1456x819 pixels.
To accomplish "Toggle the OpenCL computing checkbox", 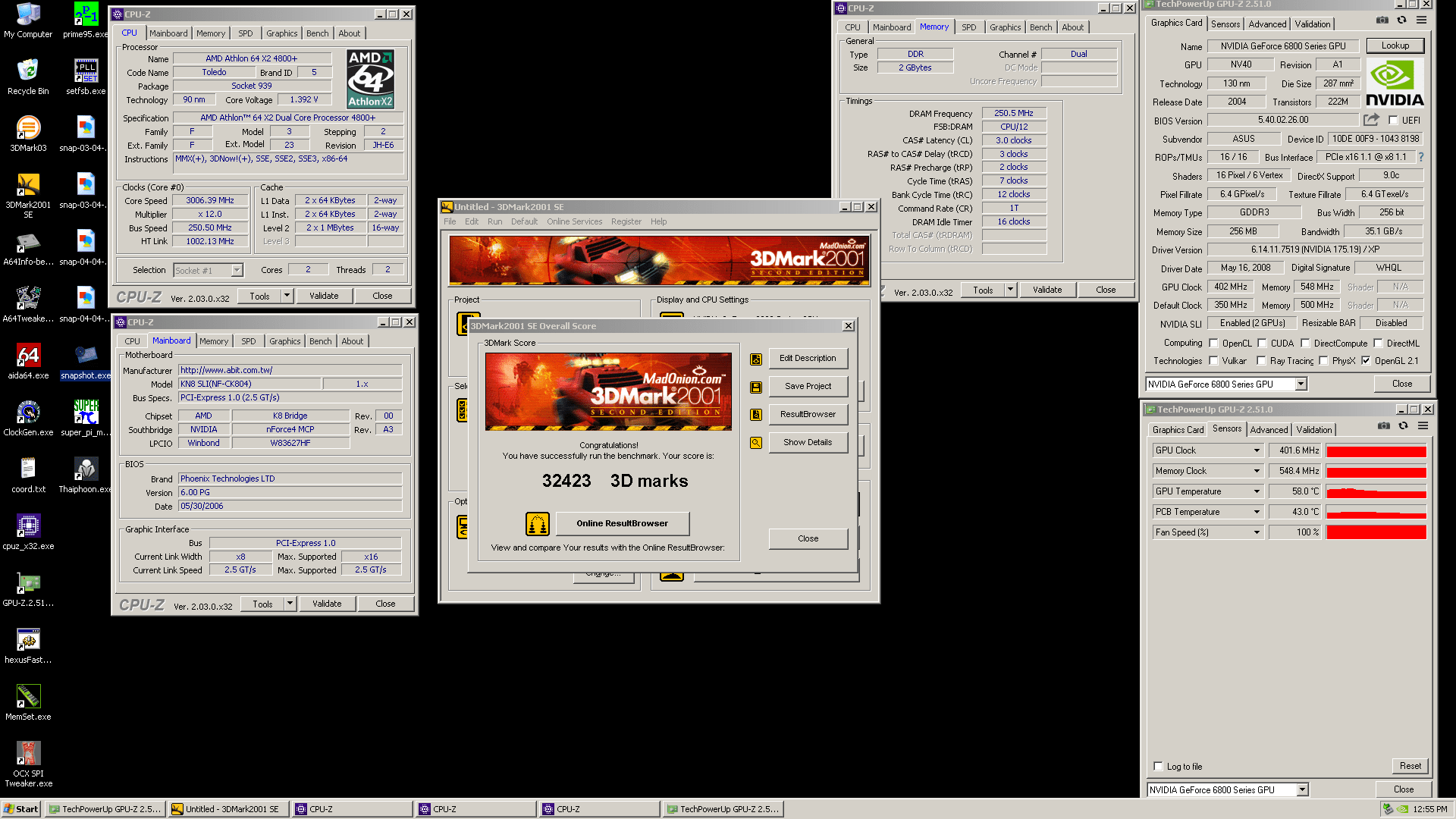I will point(1213,344).
